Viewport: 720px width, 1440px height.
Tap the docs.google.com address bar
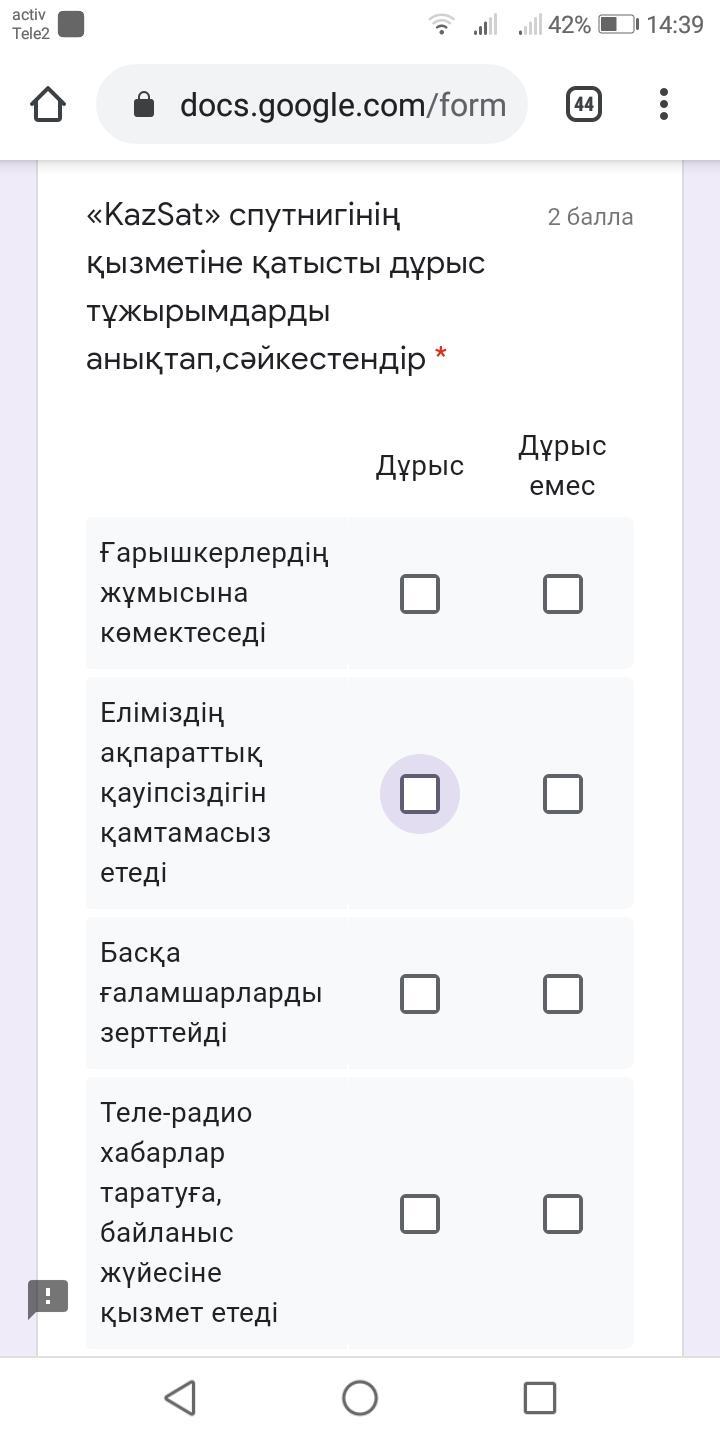point(342,105)
